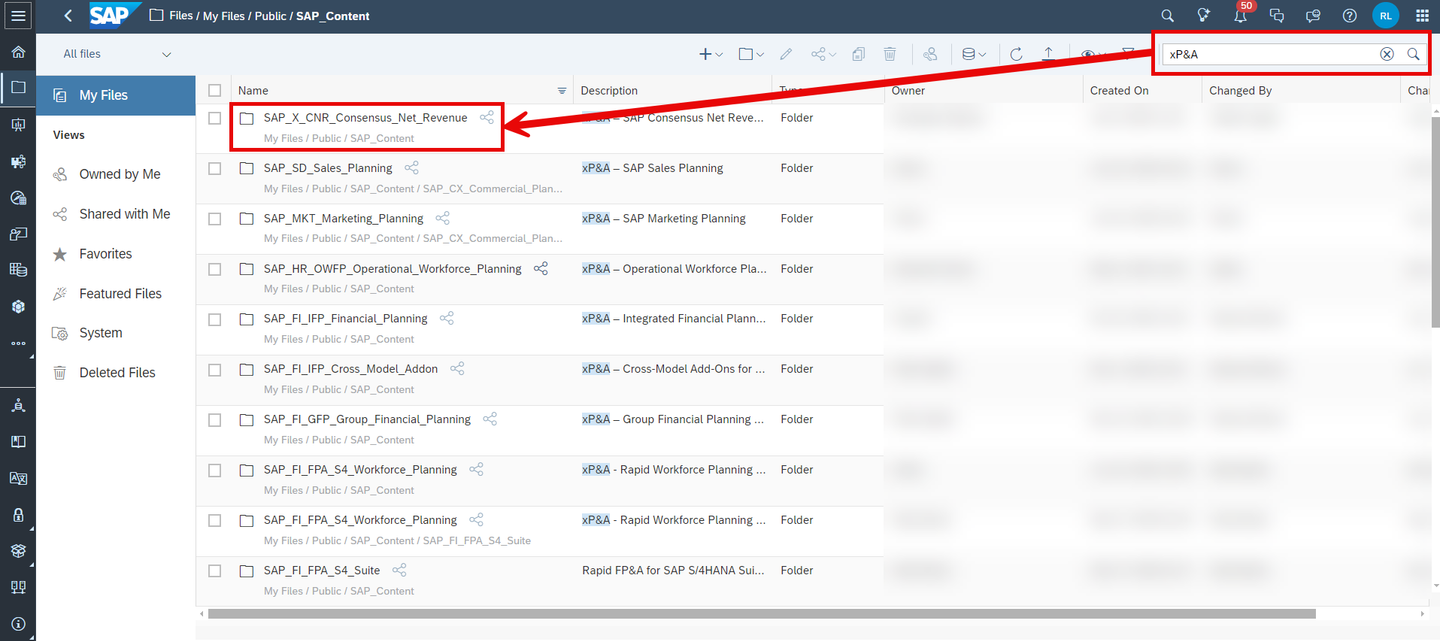Open the SAP_FI_IFP_Cross_Model_Addon folder
The image size is (1440, 641).
351,369
